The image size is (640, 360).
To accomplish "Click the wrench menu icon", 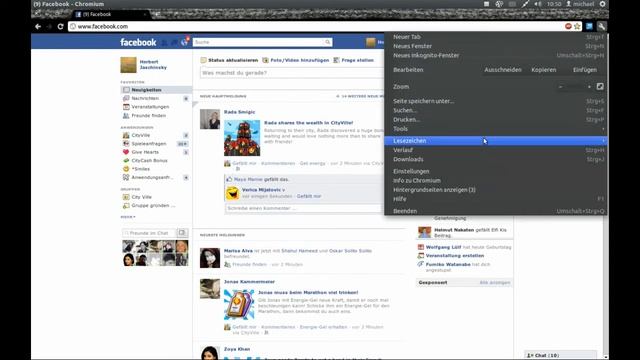I will [x=602, y=27].
